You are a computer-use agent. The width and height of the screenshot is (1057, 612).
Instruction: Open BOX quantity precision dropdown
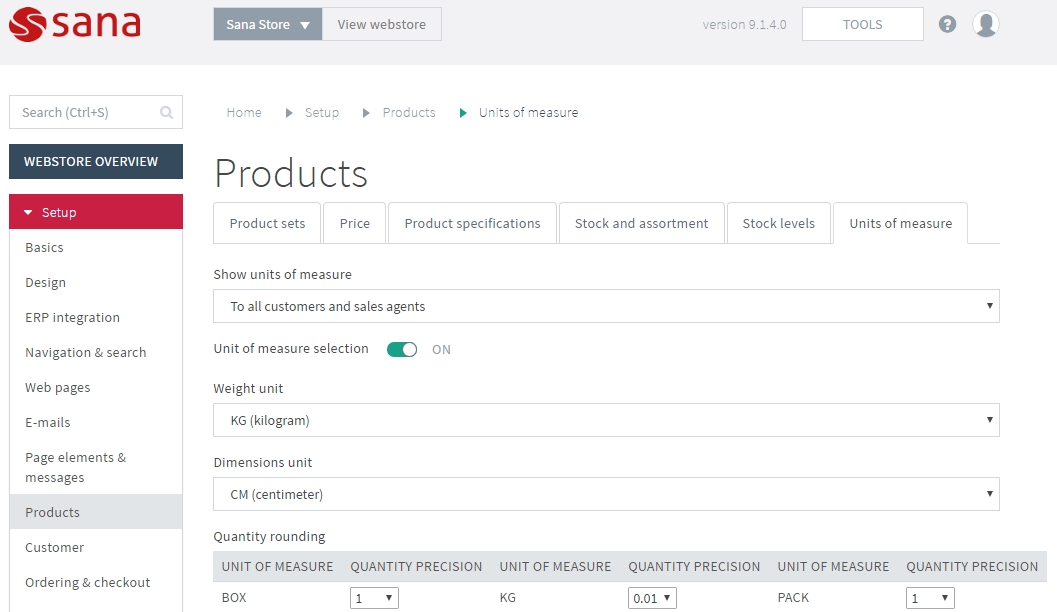point(374,598)
